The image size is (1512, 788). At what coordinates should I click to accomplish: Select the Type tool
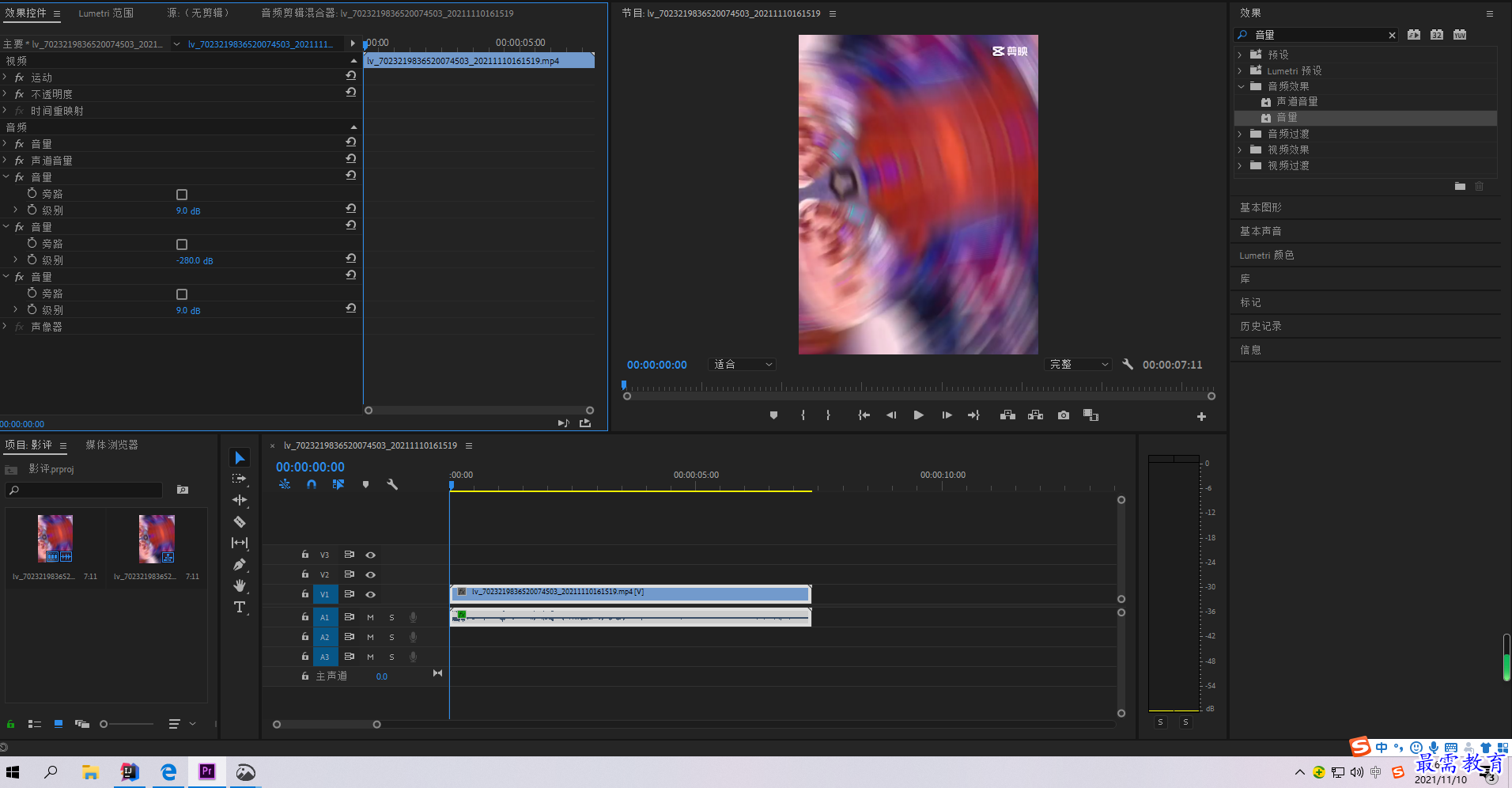point(240,607)
